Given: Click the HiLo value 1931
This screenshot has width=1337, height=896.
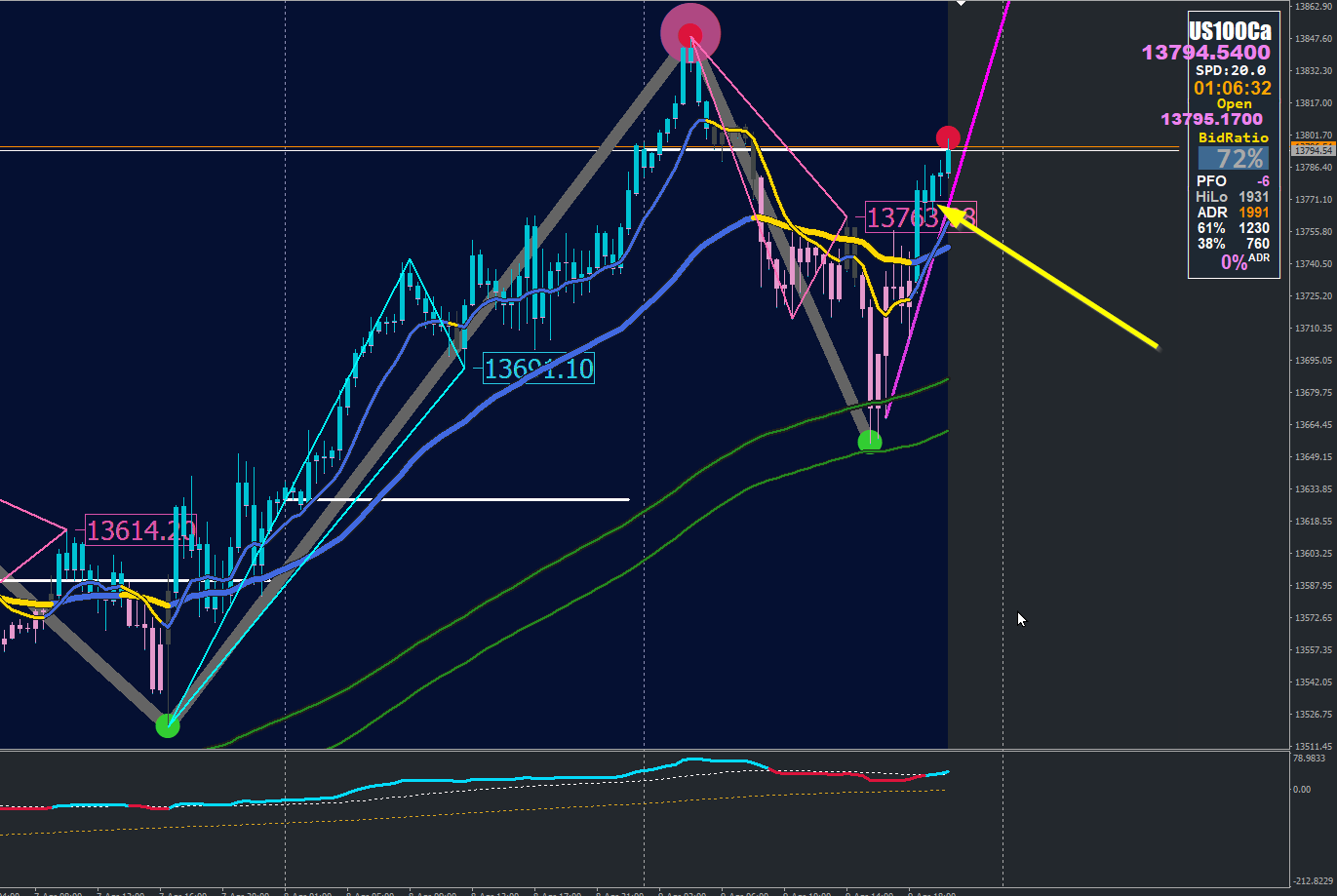Looking at the screenshot, I should click(x=1254, y=196).
